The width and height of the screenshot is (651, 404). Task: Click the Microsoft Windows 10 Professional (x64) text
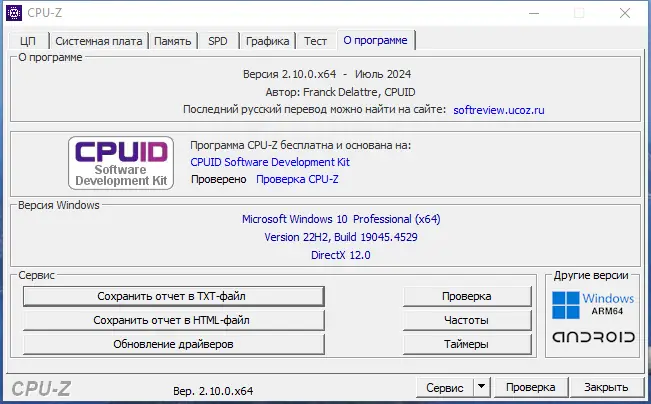click(341, 219)
